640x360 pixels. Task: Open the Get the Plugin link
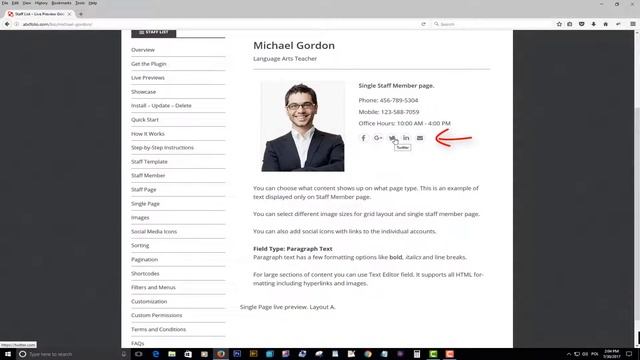tap(149, 64)
